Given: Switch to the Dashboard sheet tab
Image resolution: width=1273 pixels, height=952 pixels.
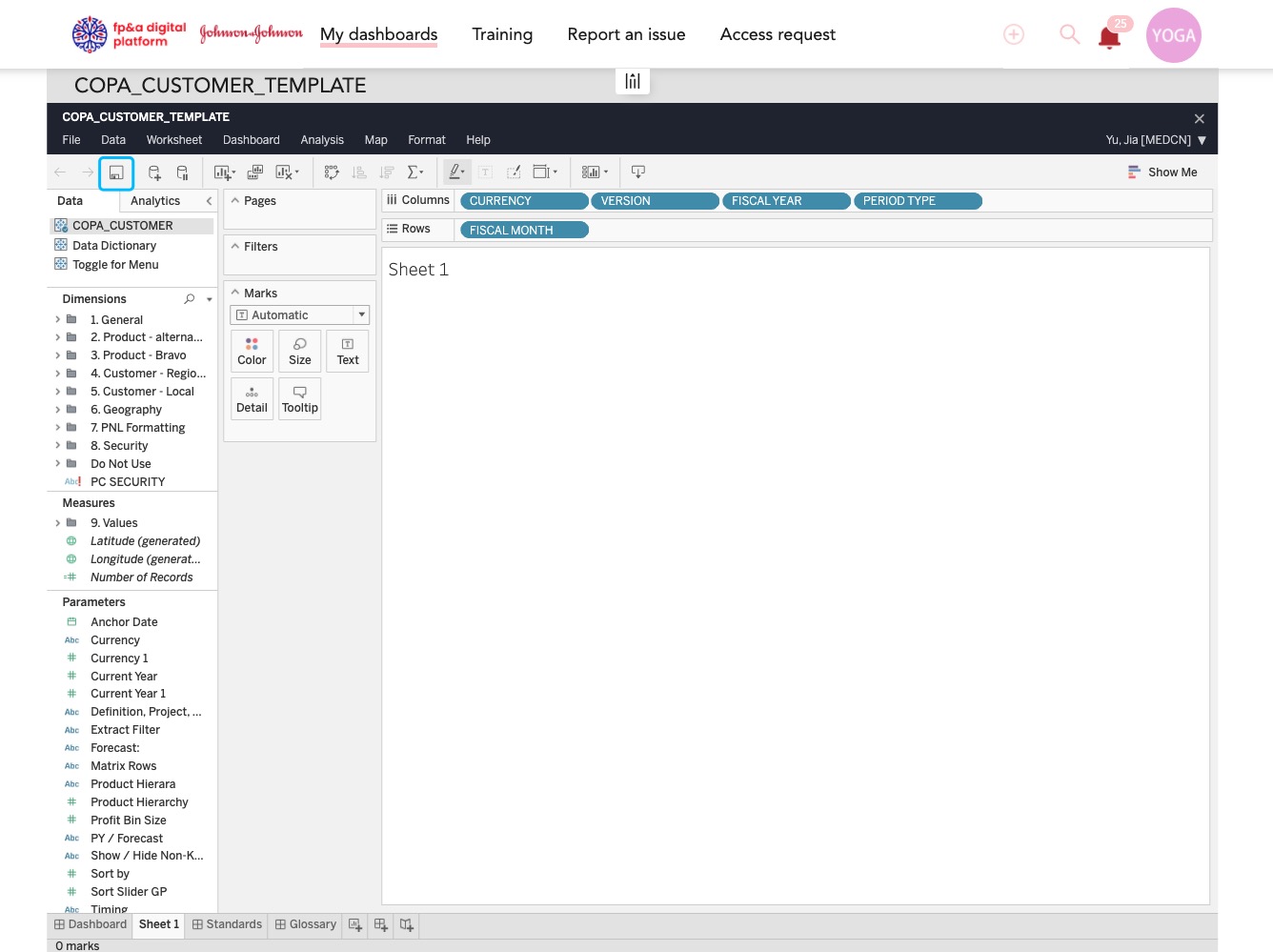Looking at the screenshot, I should click(x=91, y=924).
